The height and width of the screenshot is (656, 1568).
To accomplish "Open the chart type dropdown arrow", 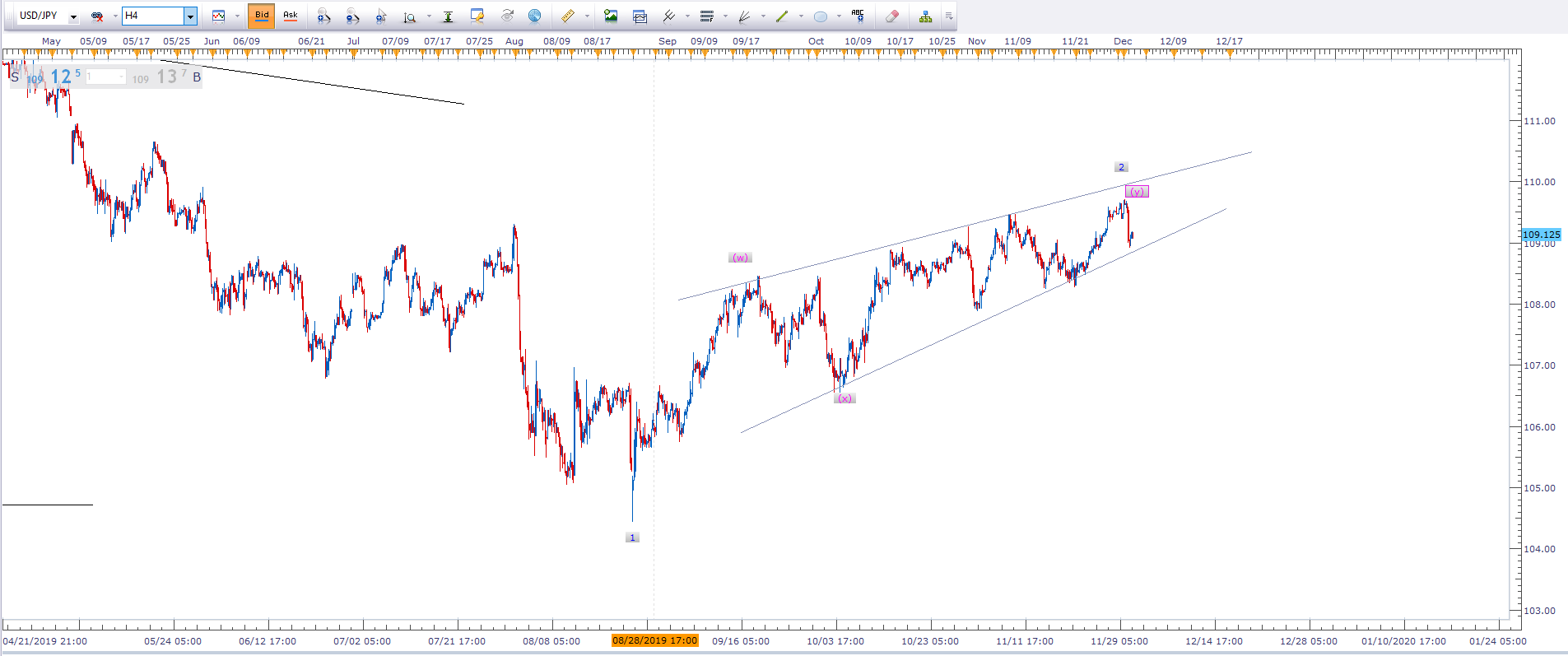I will (x=237, y=16).
